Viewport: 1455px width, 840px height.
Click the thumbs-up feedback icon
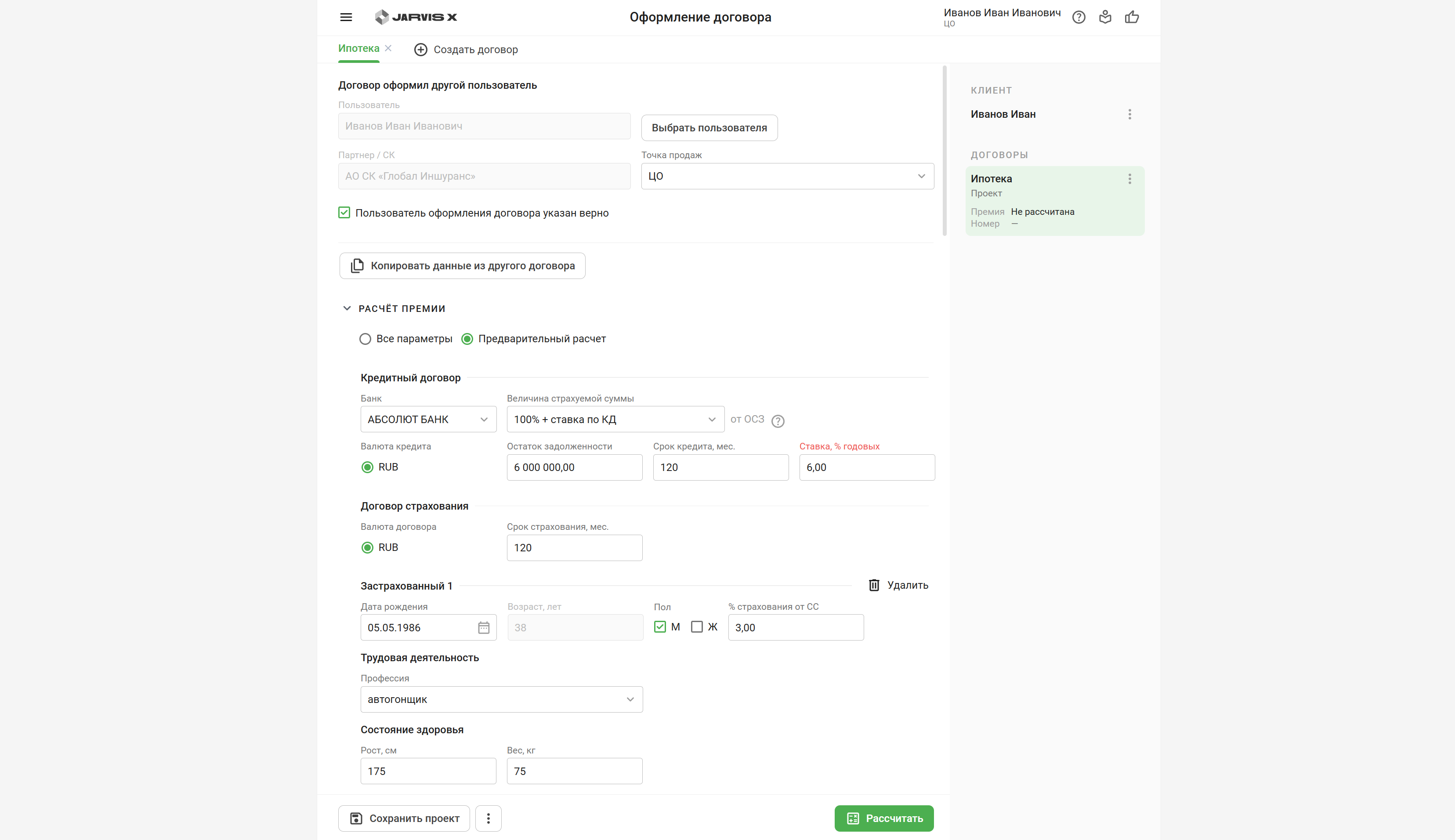click(1131, 17)
